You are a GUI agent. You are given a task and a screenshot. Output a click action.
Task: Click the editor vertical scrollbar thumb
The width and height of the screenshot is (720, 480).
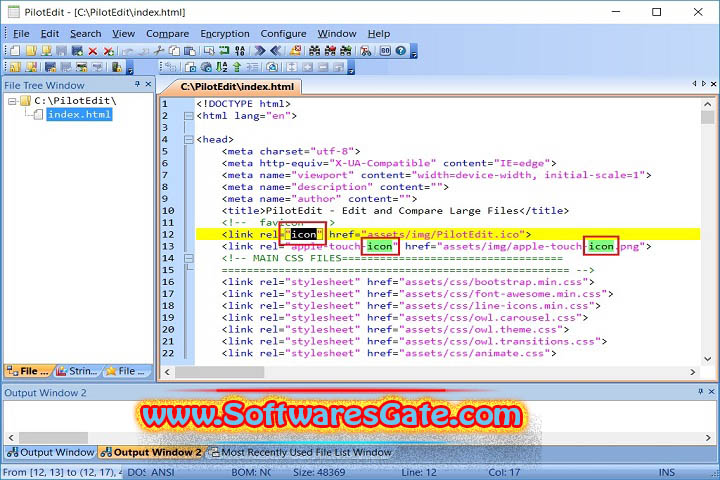[x=708, y=117]
